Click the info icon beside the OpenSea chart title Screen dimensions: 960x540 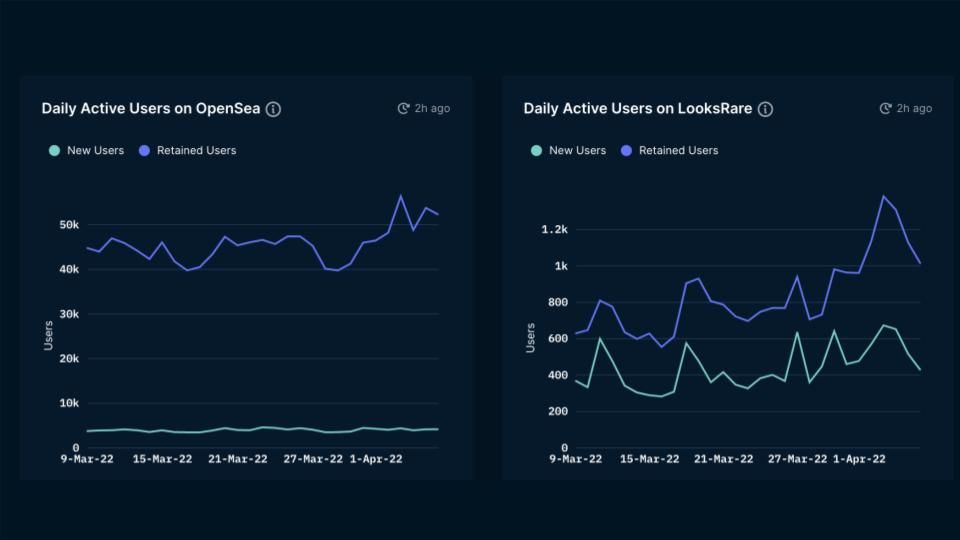(x=273, y=109)
